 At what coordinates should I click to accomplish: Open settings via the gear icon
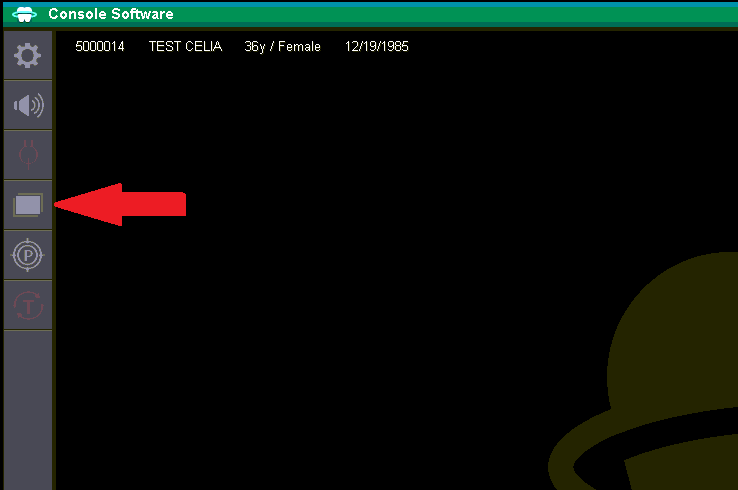(28, 56)
